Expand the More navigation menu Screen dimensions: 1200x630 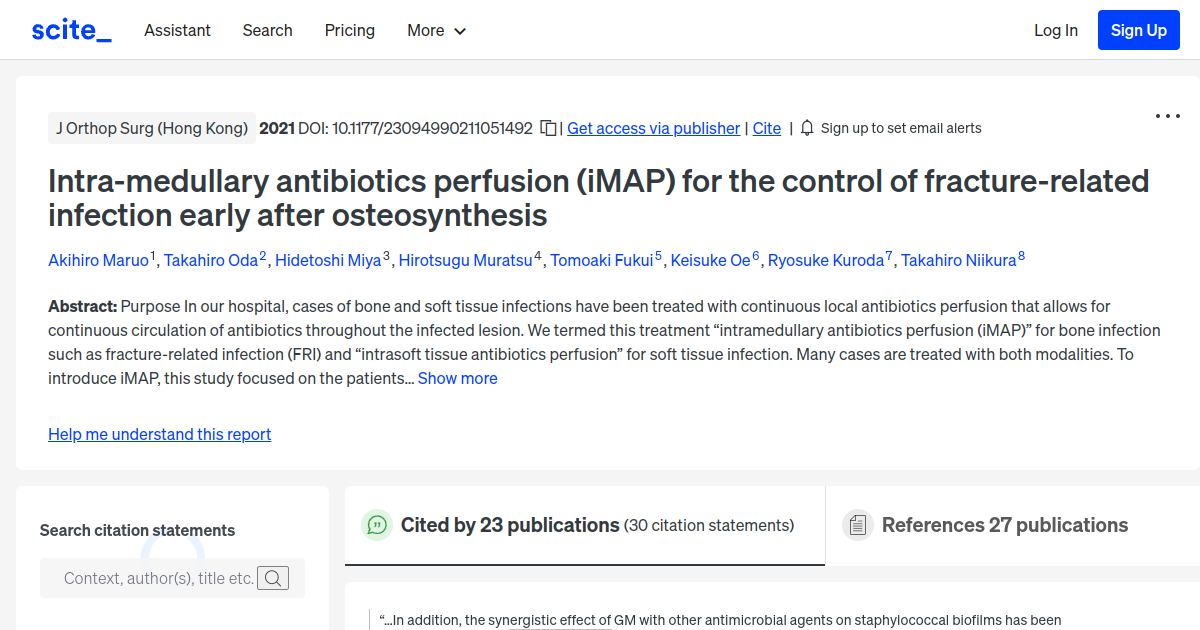[x=436, y=30]
